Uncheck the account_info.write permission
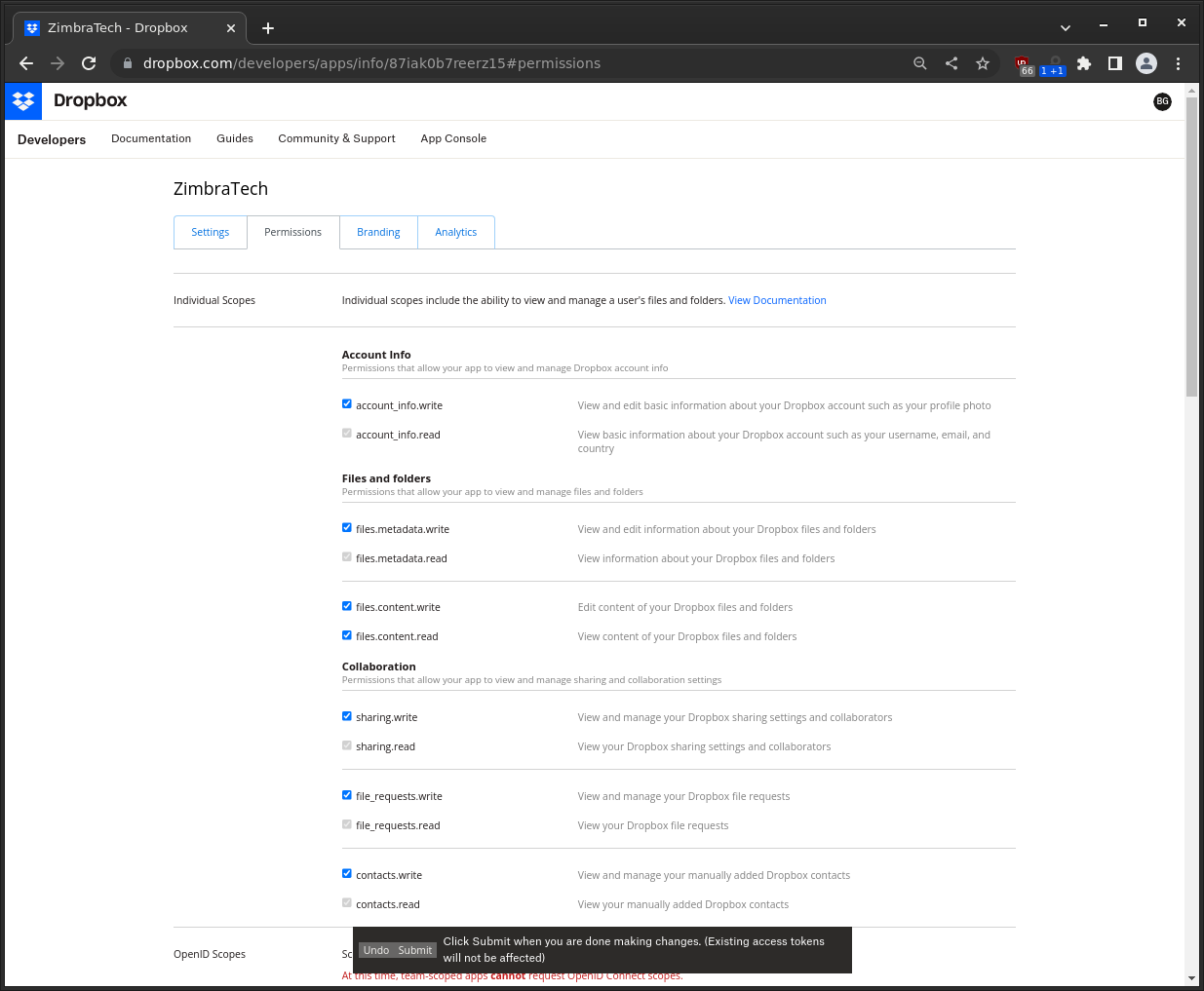The width and height of the screenshot is (1204, 991). [346, 402]
